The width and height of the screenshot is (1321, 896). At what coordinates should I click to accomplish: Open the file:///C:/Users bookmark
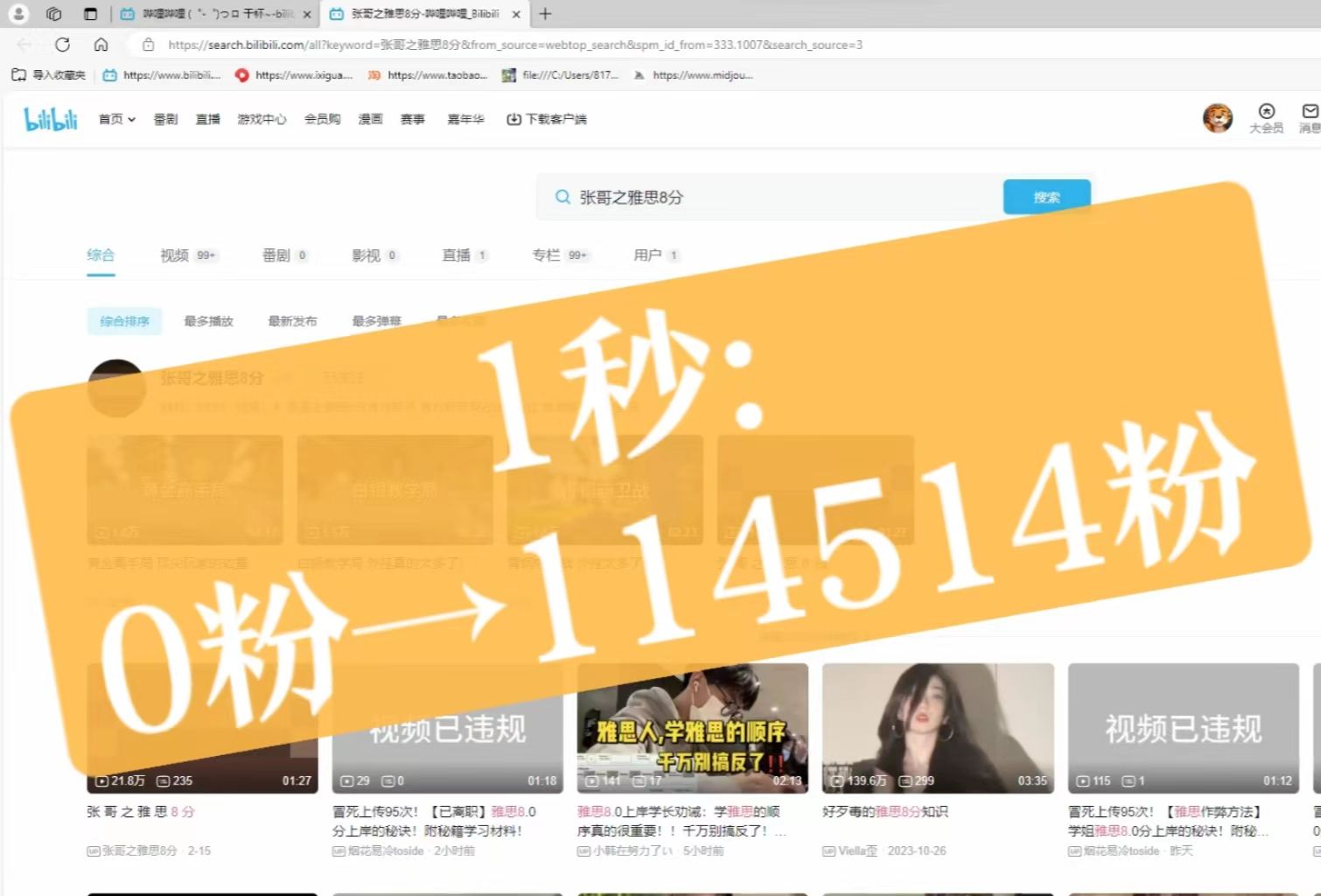point(560,75)
